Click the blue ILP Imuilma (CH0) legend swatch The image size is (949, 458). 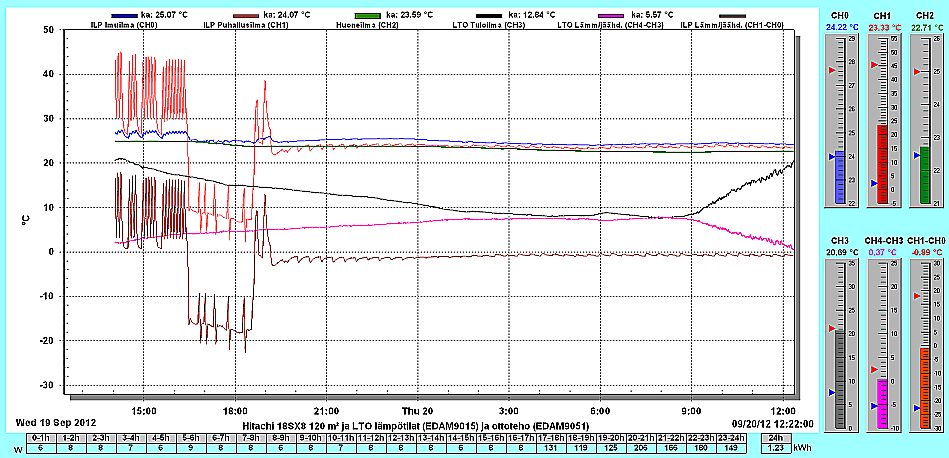(123, 16)
